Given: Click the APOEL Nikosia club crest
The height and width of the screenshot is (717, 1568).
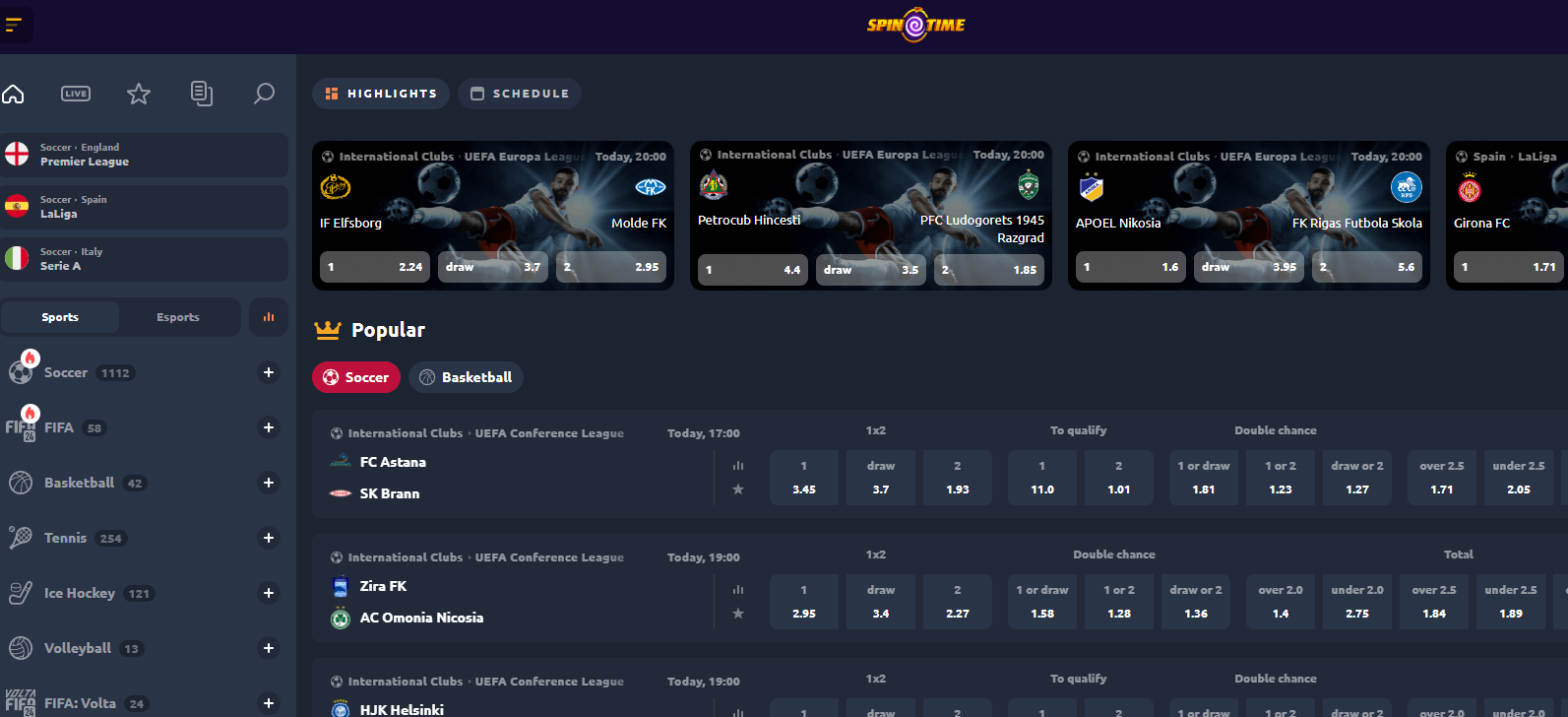Looking at the screenshot, I should coord(1092,186).
